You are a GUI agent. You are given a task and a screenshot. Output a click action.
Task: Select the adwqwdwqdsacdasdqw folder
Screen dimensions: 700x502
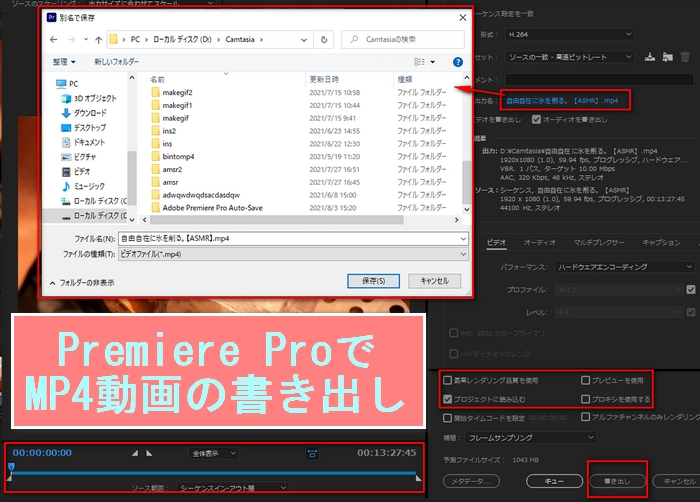[x=196, y=195]
